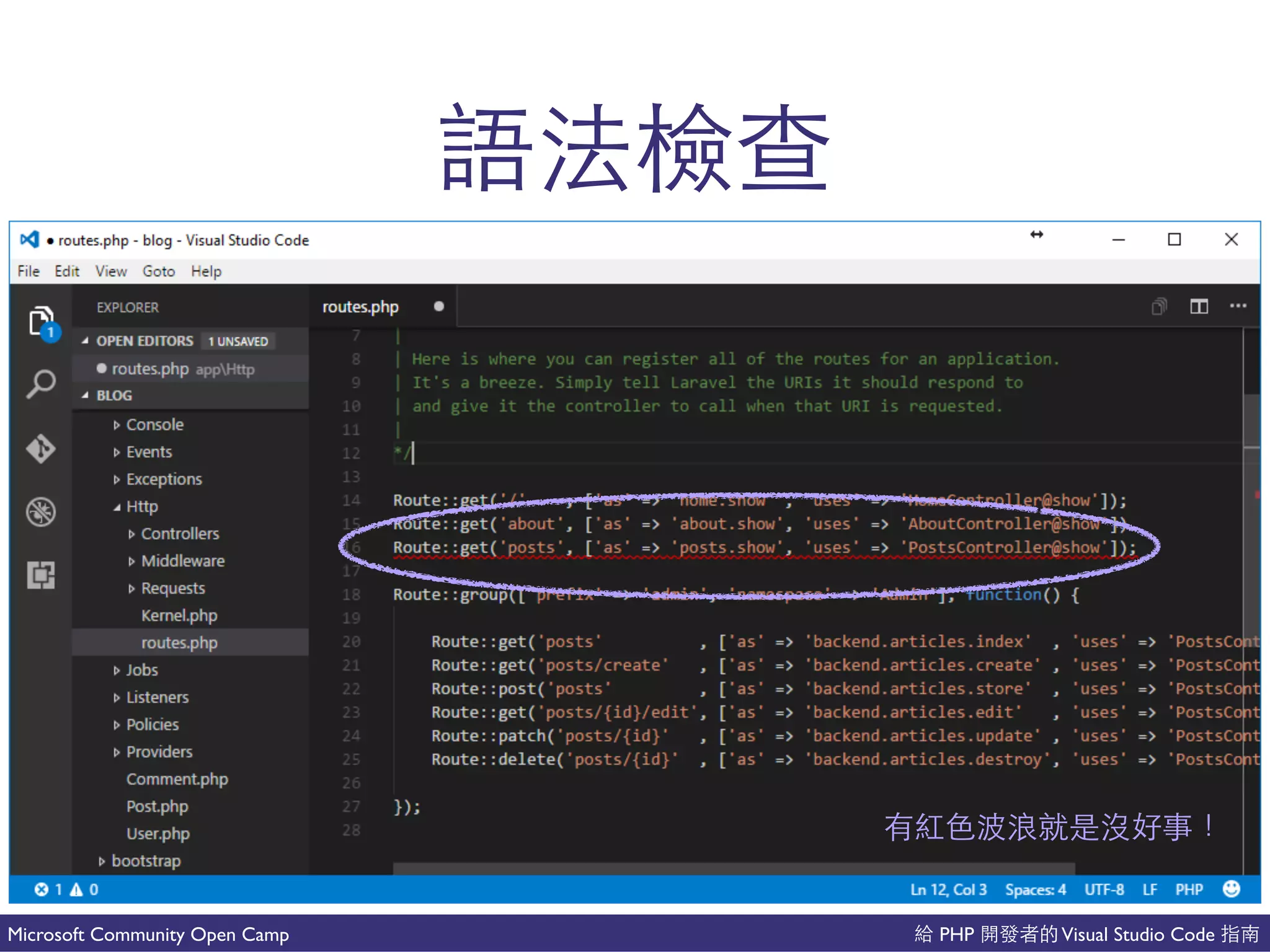Image resolution: width=1270 pixels, height=952 pixels.
Task: Click 'backend.articles.index' string on line 20
Action: point(918,641)
